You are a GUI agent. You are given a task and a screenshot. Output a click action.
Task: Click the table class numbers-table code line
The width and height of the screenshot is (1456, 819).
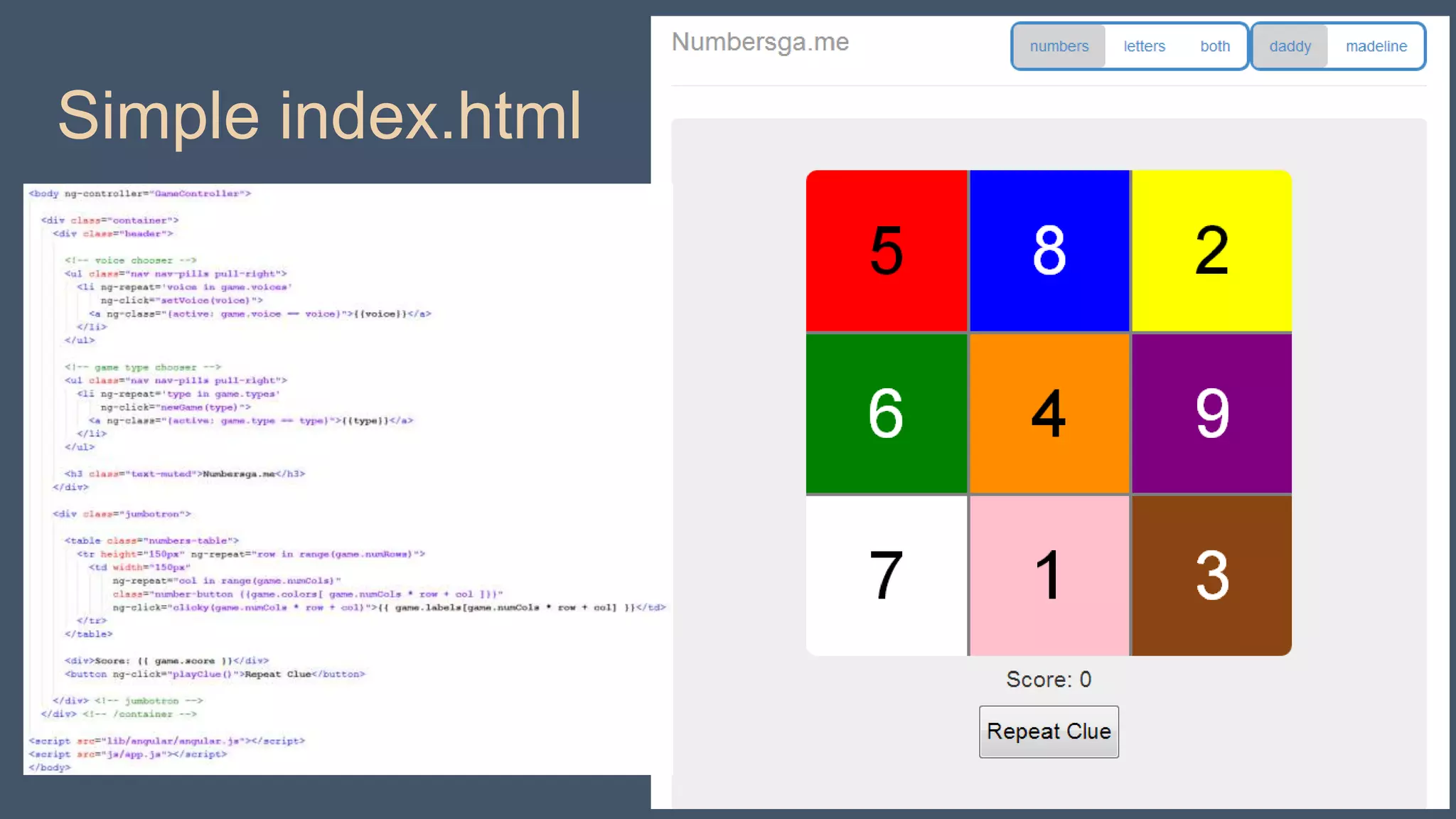151,540
